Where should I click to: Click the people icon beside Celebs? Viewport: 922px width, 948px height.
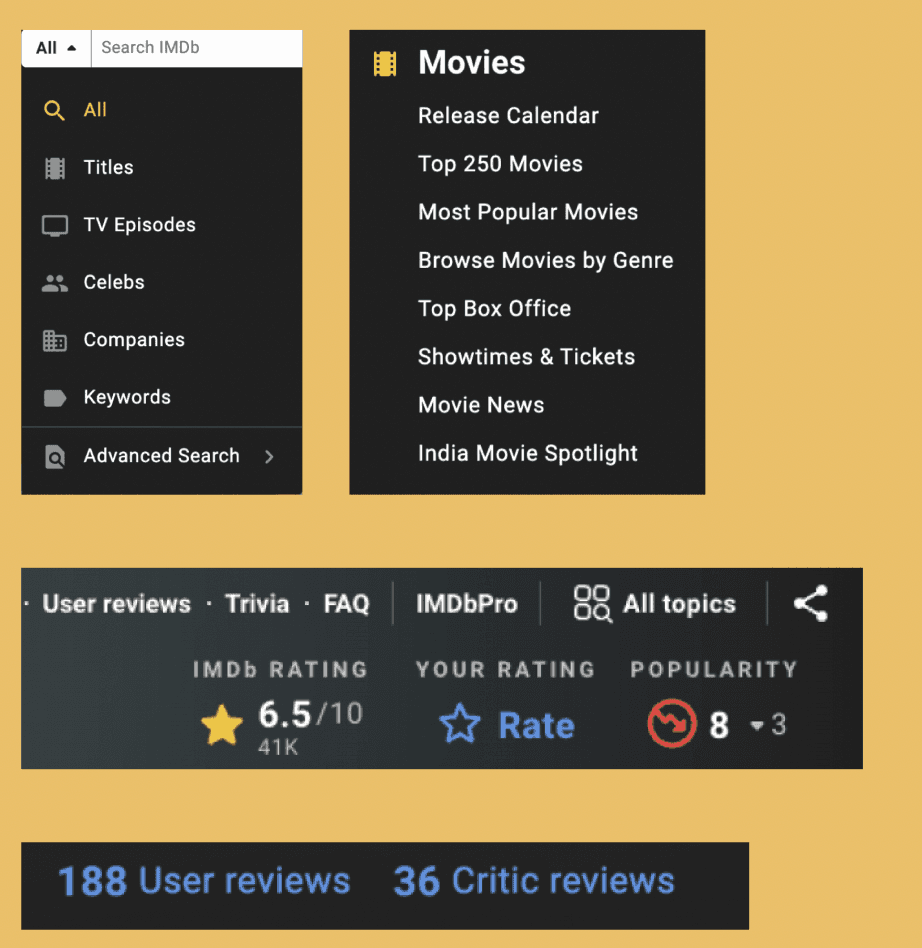[x=54, y=283]
